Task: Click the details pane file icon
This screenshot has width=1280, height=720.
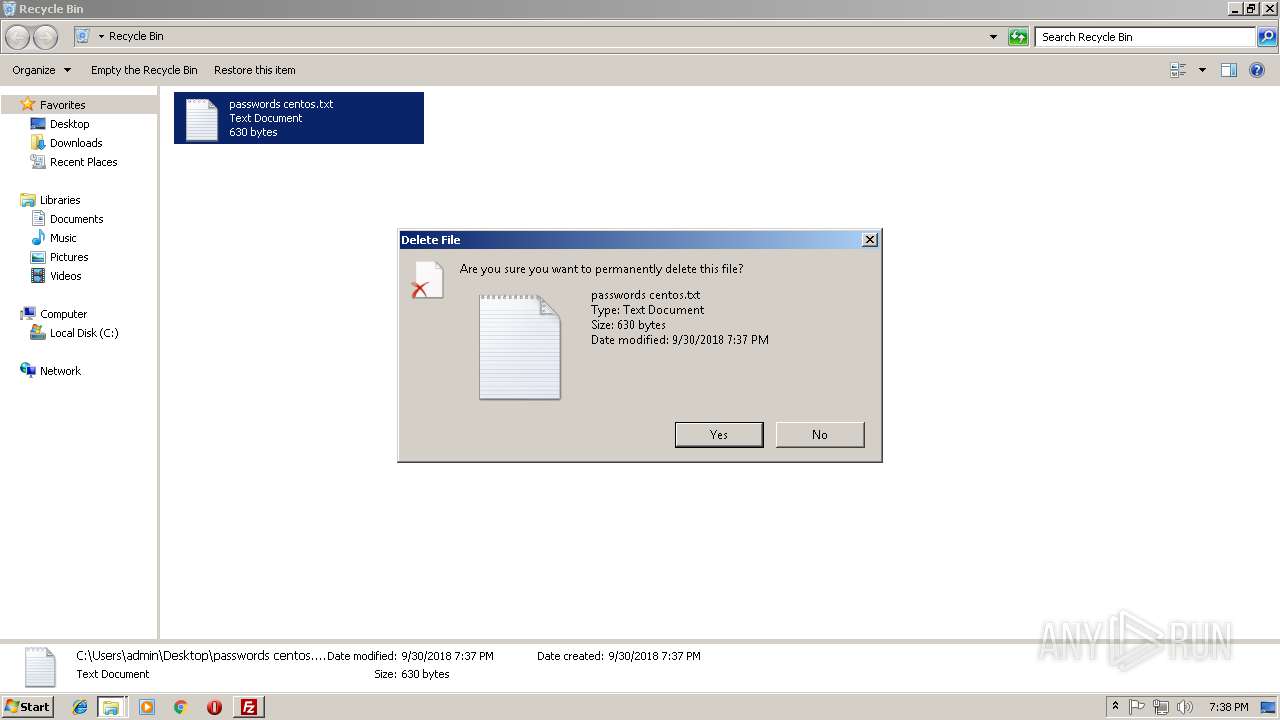Action: pyautogui.click(x=40, y=667)
